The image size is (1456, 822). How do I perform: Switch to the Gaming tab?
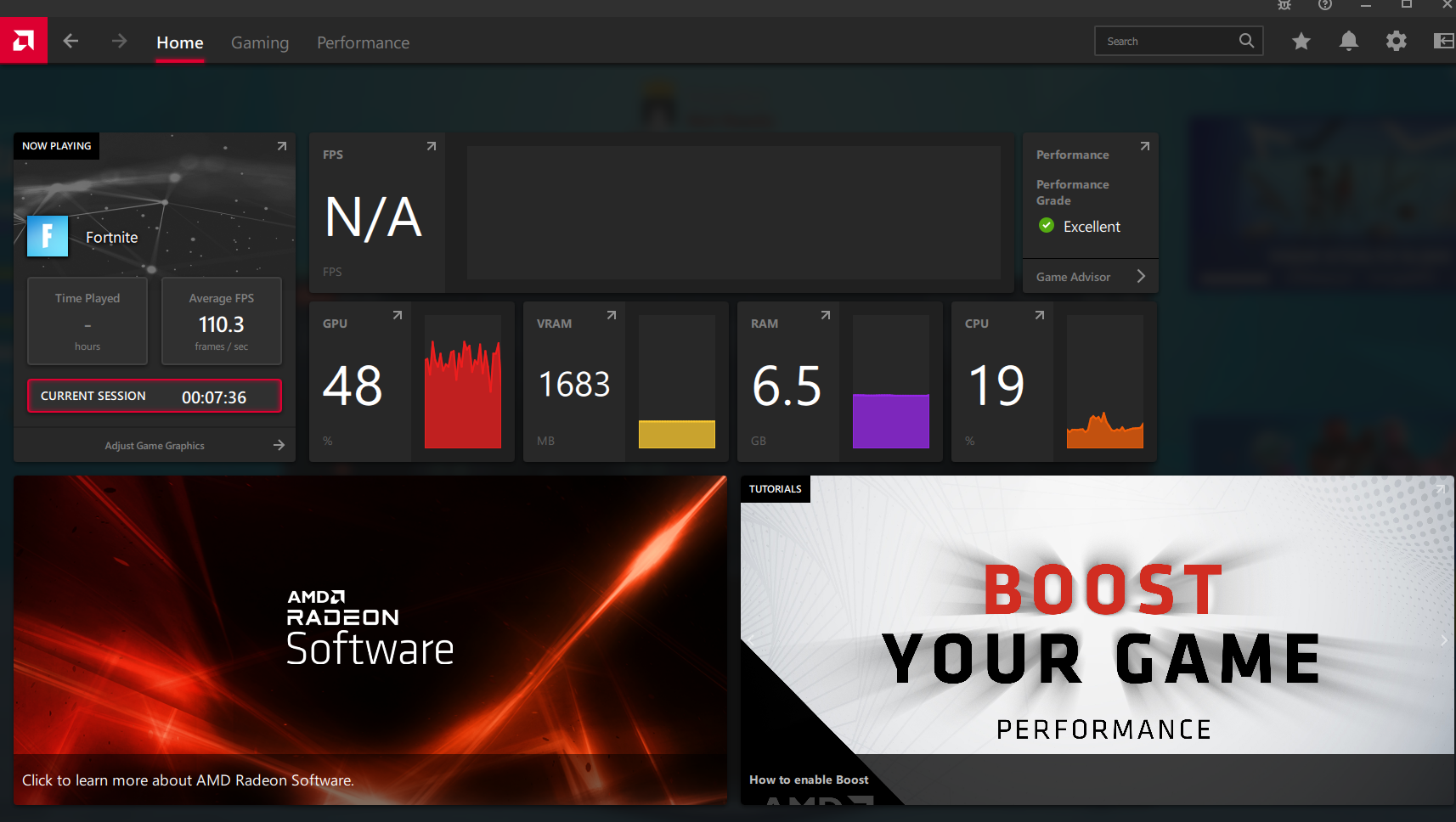[x=260, y=42]
